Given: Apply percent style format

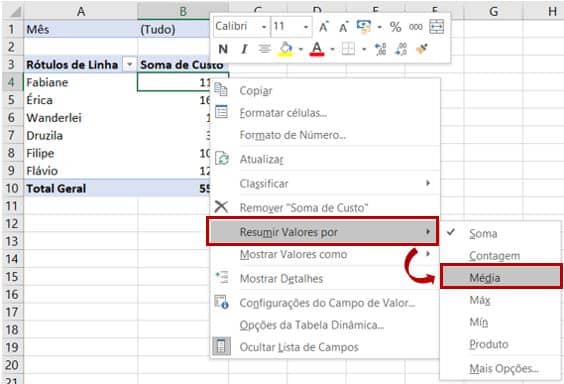Looking at the screenshot, I should (395, 27).
